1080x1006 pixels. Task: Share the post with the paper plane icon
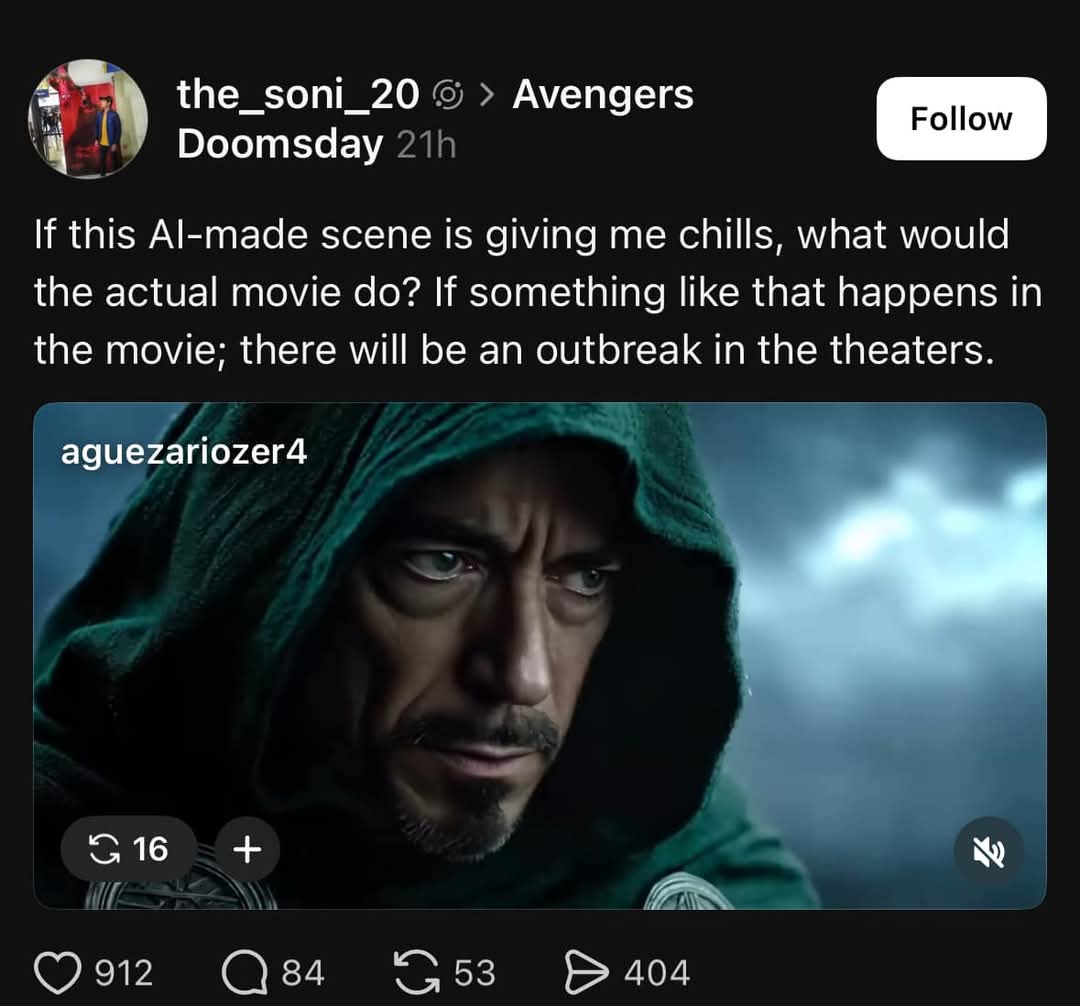[x=586, y=973]
